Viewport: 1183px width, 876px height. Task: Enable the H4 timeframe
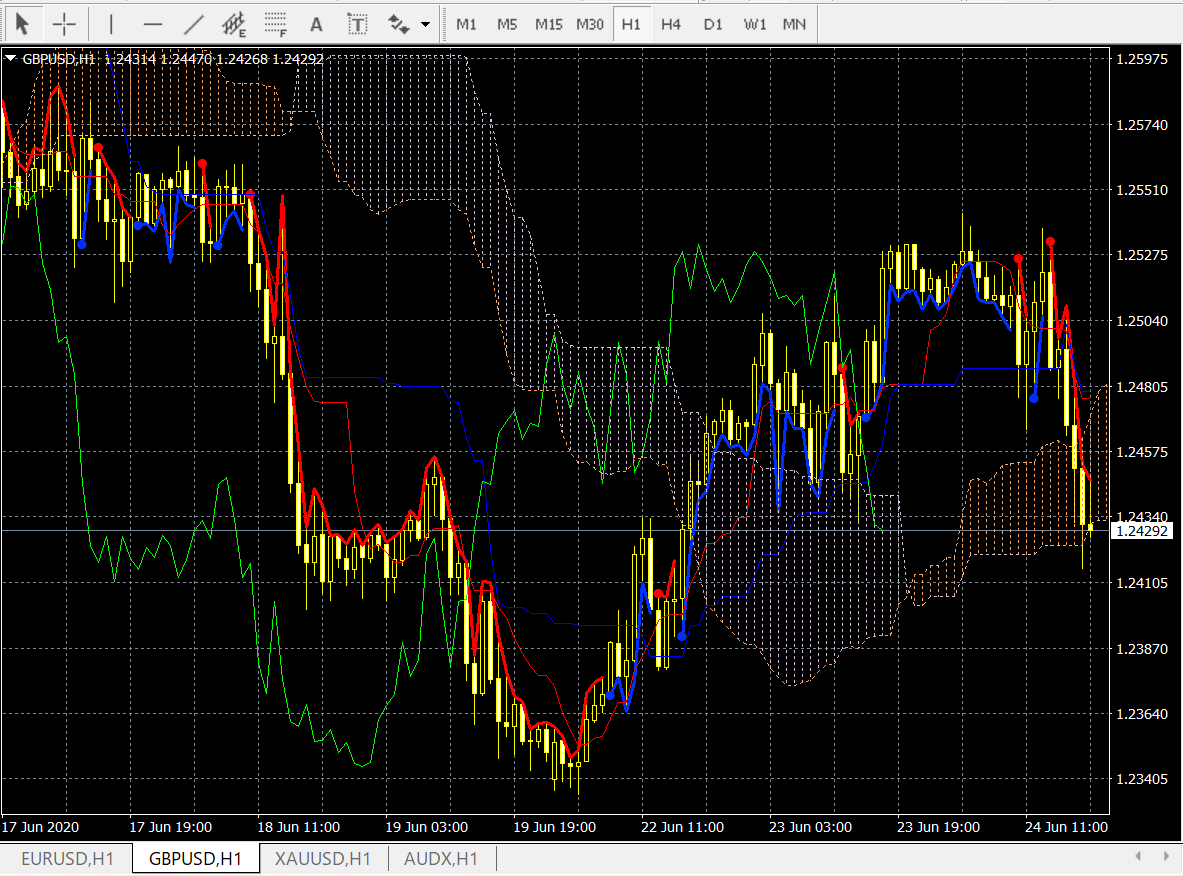[x=671, y=23]
